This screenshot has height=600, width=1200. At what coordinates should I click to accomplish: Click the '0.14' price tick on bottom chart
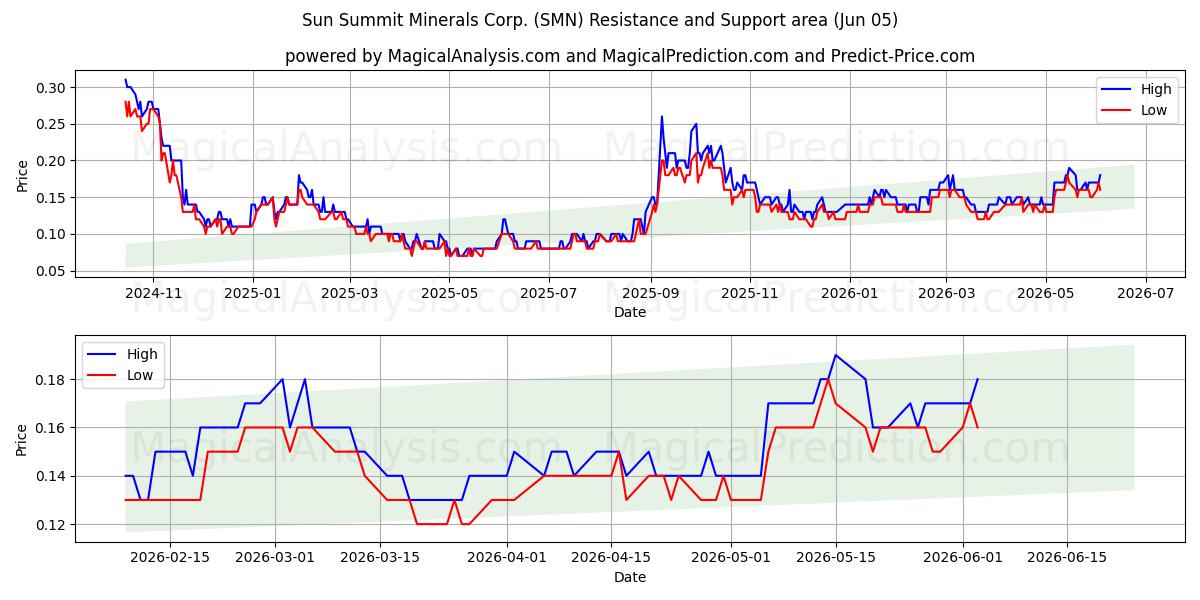(x=52, y=476)
